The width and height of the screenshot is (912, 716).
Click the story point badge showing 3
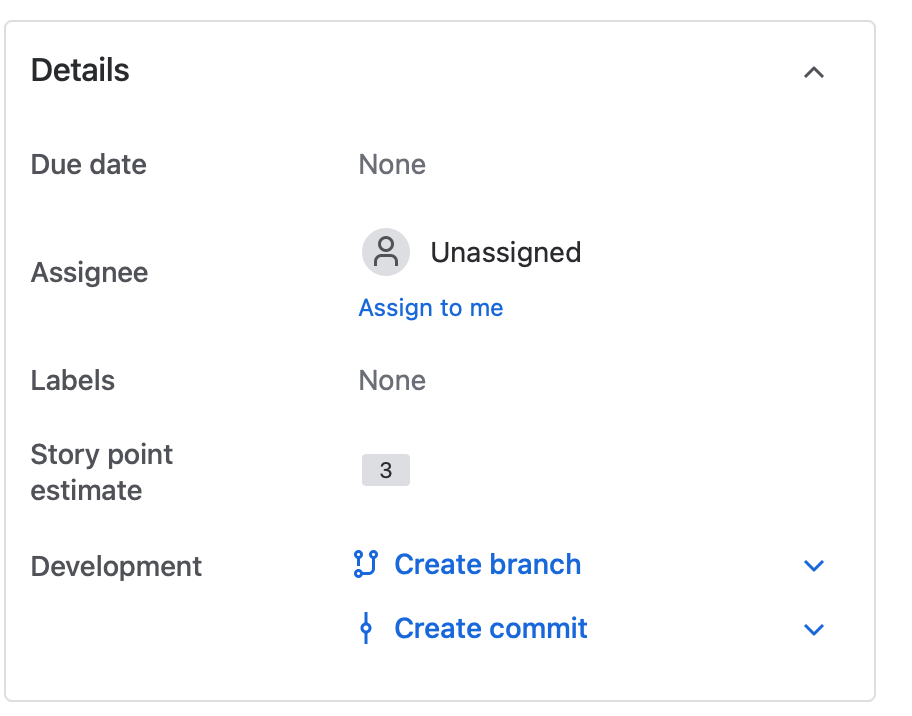386,470
